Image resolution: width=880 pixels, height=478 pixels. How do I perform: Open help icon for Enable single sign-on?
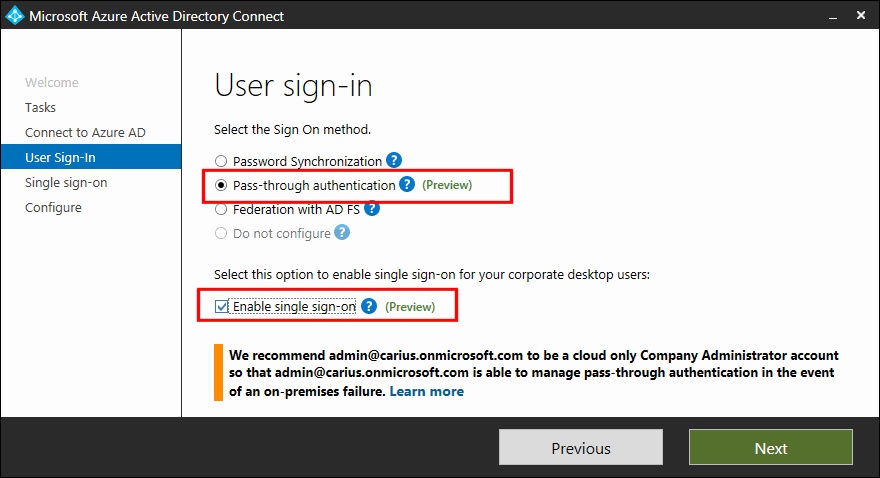tap(369, 306)
